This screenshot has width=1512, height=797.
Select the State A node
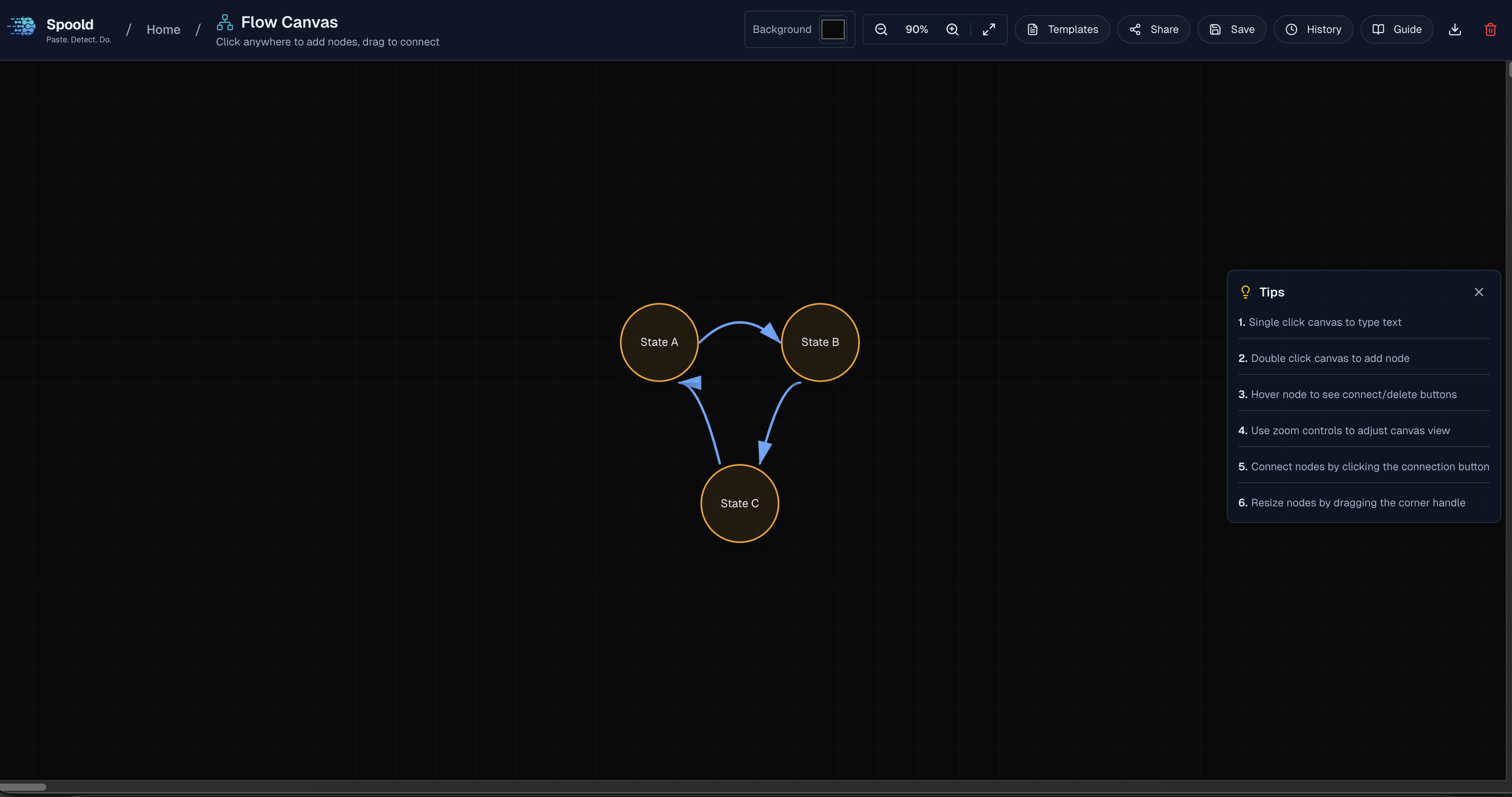pos(658,342)
